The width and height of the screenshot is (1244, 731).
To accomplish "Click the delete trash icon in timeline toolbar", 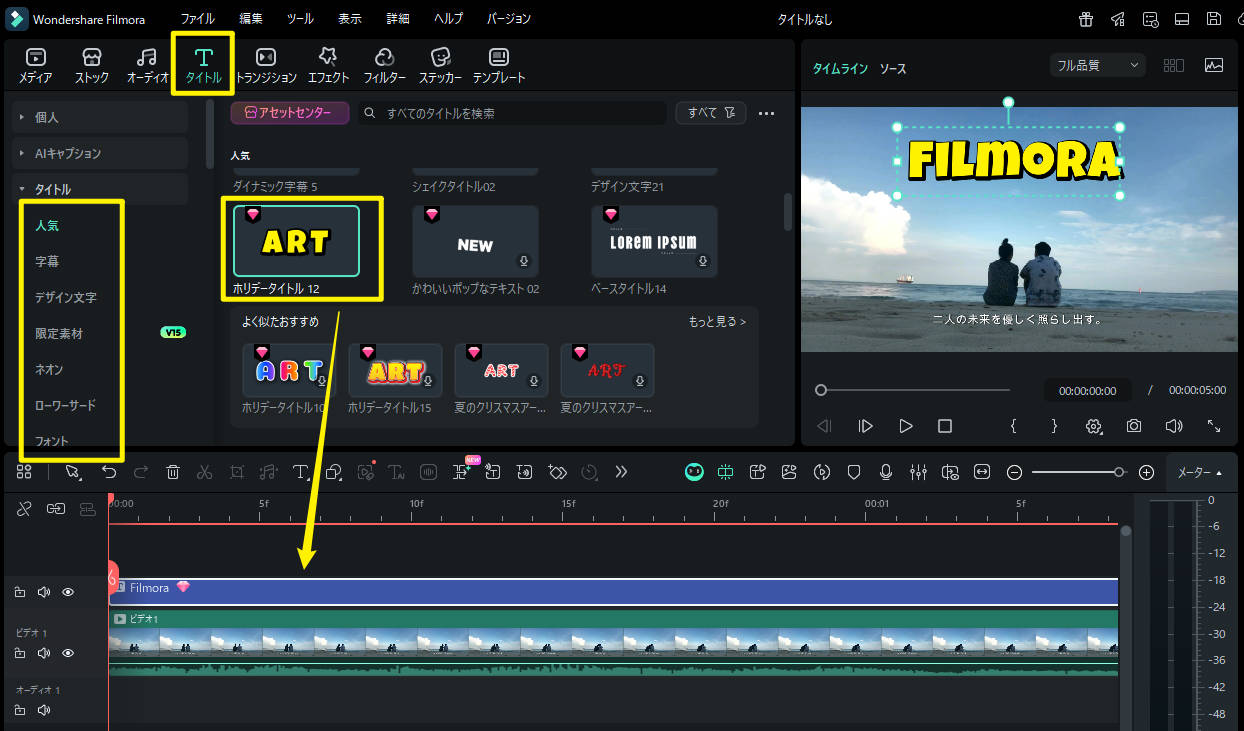I will (173, 472).
